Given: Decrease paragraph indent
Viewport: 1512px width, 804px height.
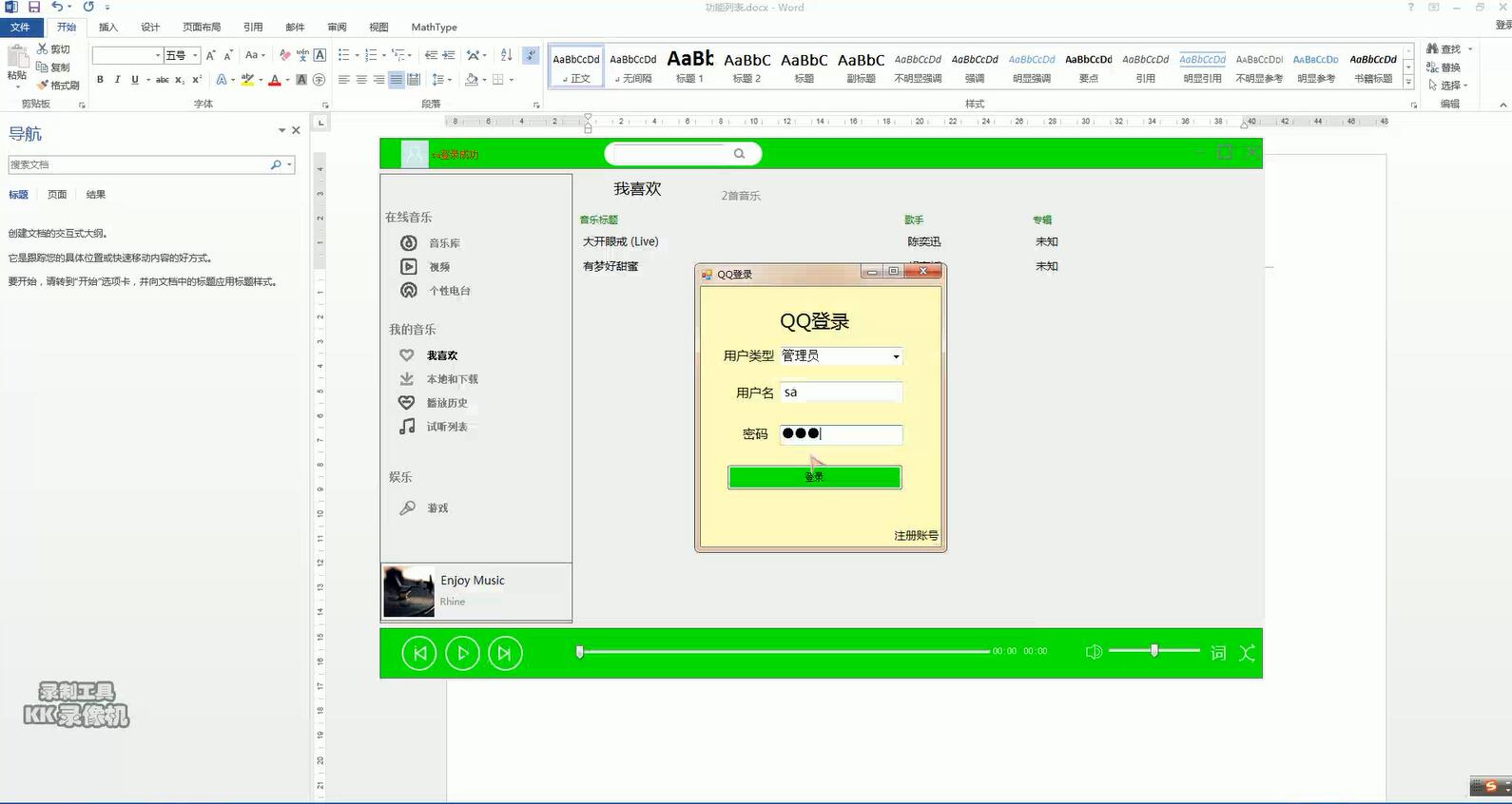Looking at the screenshot, I should pyautogui.click(x=431, y=55).
